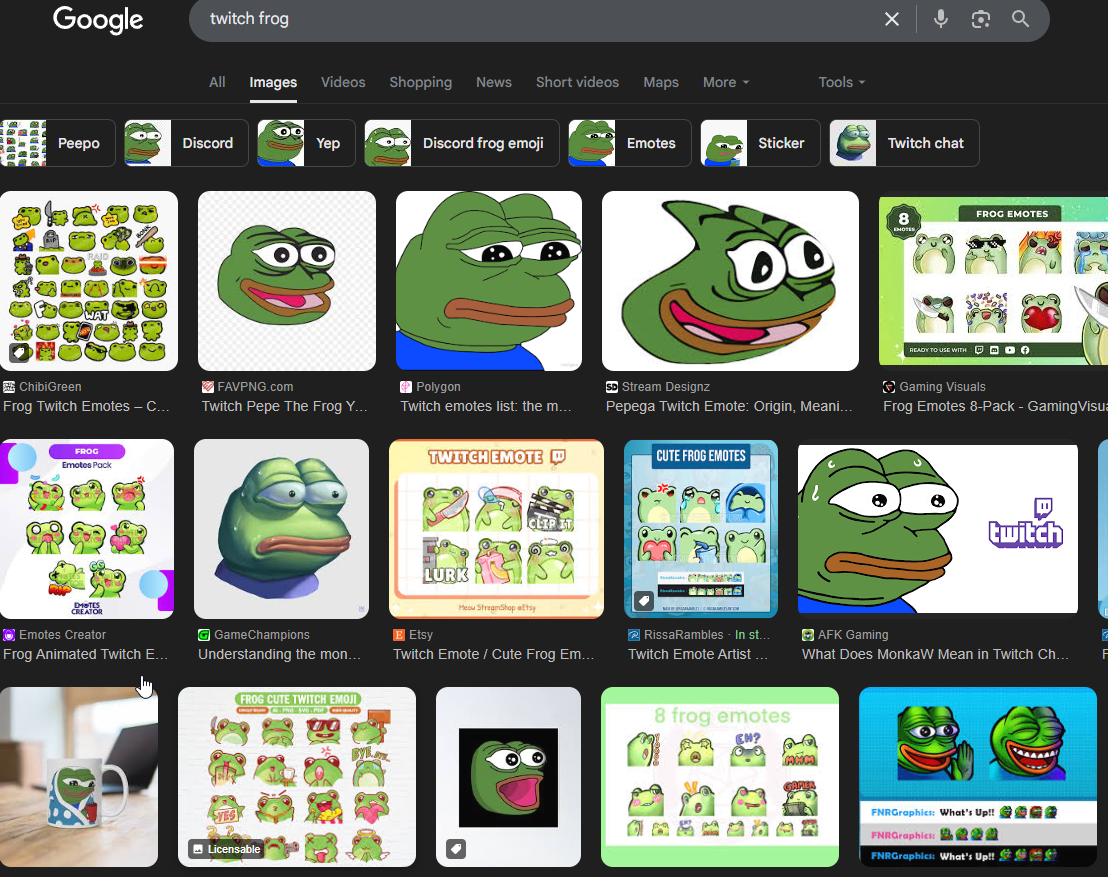Image resolution: width=1108 pixels, height=877 pixels.
Task: Click the Etsy source favicon
Action: click(399, 635)
